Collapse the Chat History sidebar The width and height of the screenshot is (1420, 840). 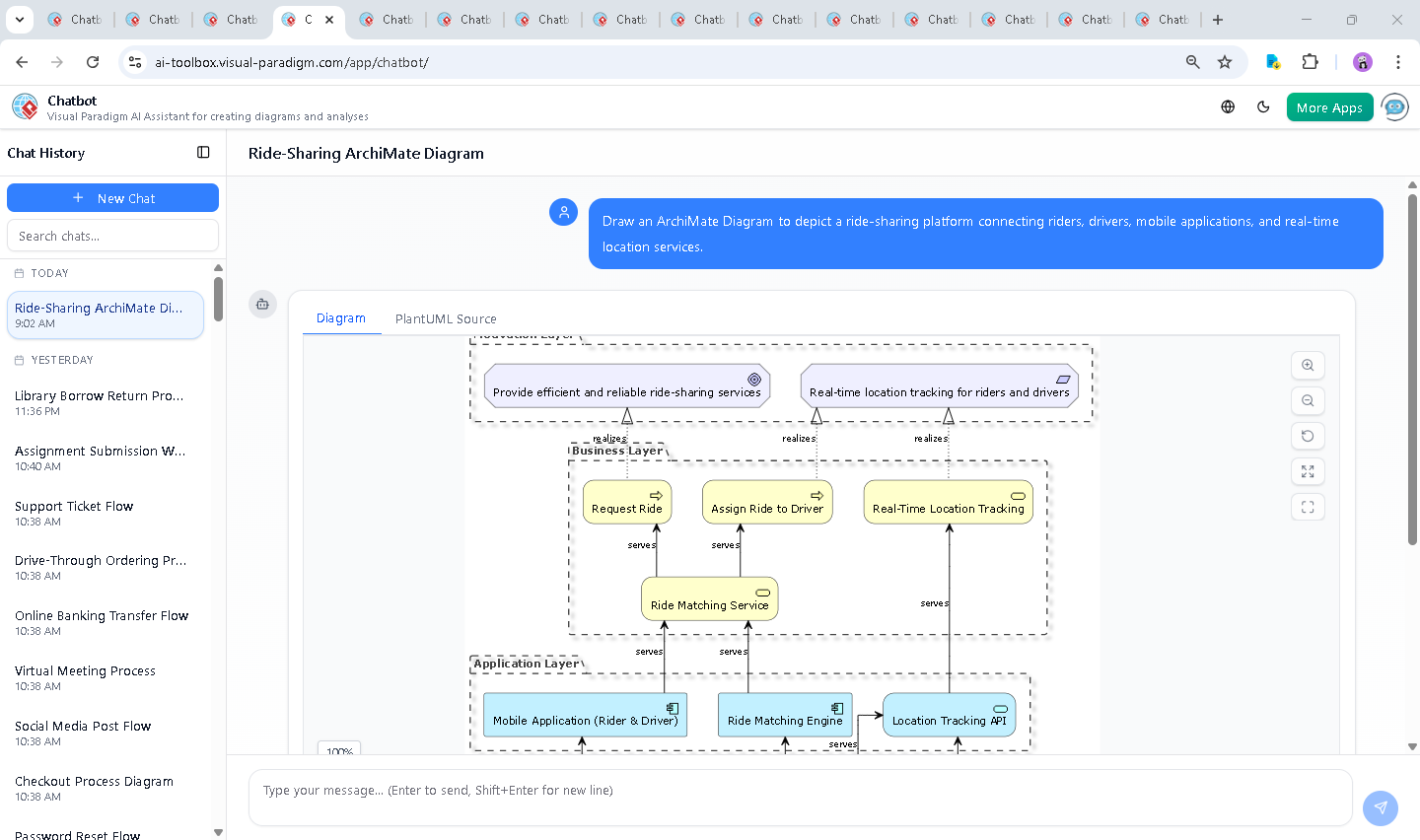pos(203,153)
